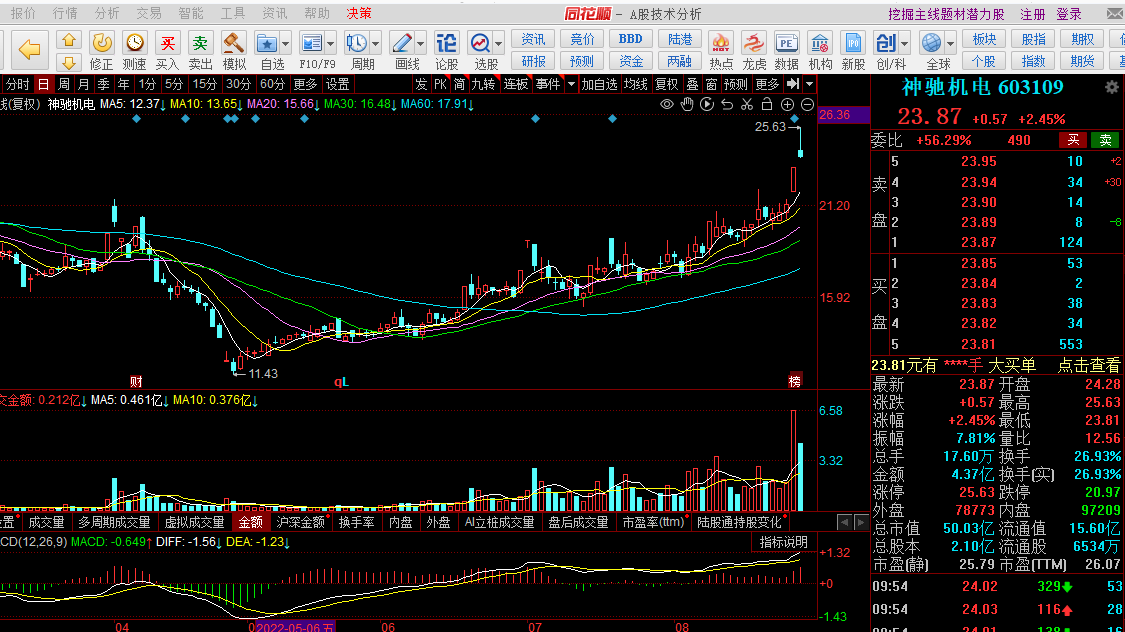The image size is (1125, 632).
Task: Open the 热点 hot topics flame icon
Action: (720, 51)
